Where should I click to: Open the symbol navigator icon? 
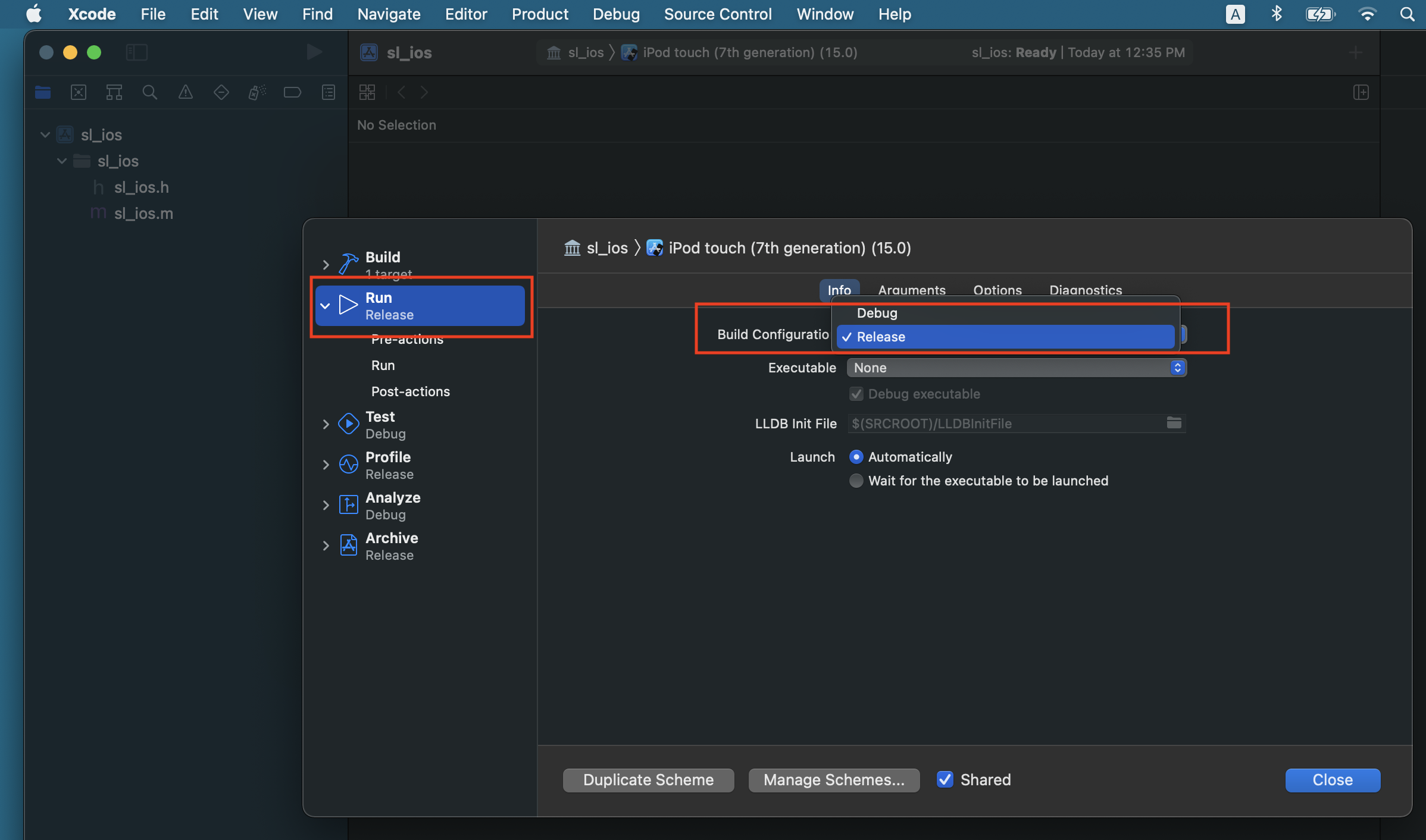114,92
